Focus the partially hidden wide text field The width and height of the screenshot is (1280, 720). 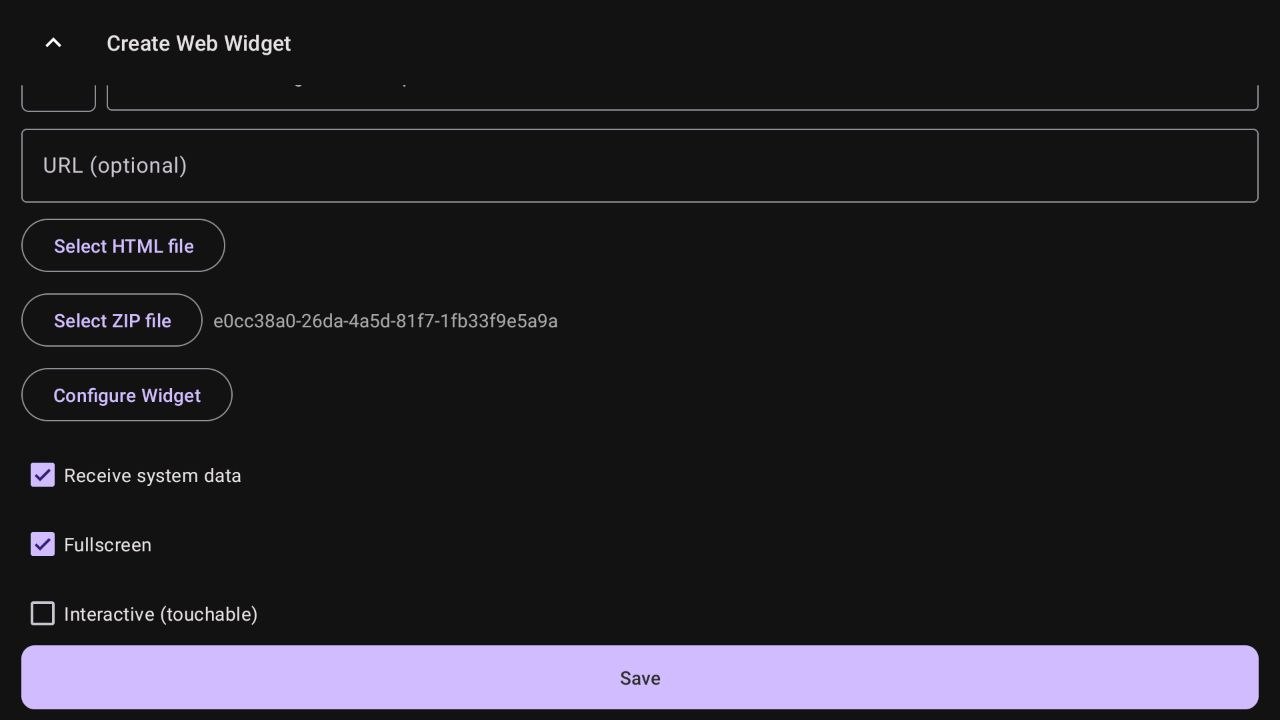click(x=681, y=97)
